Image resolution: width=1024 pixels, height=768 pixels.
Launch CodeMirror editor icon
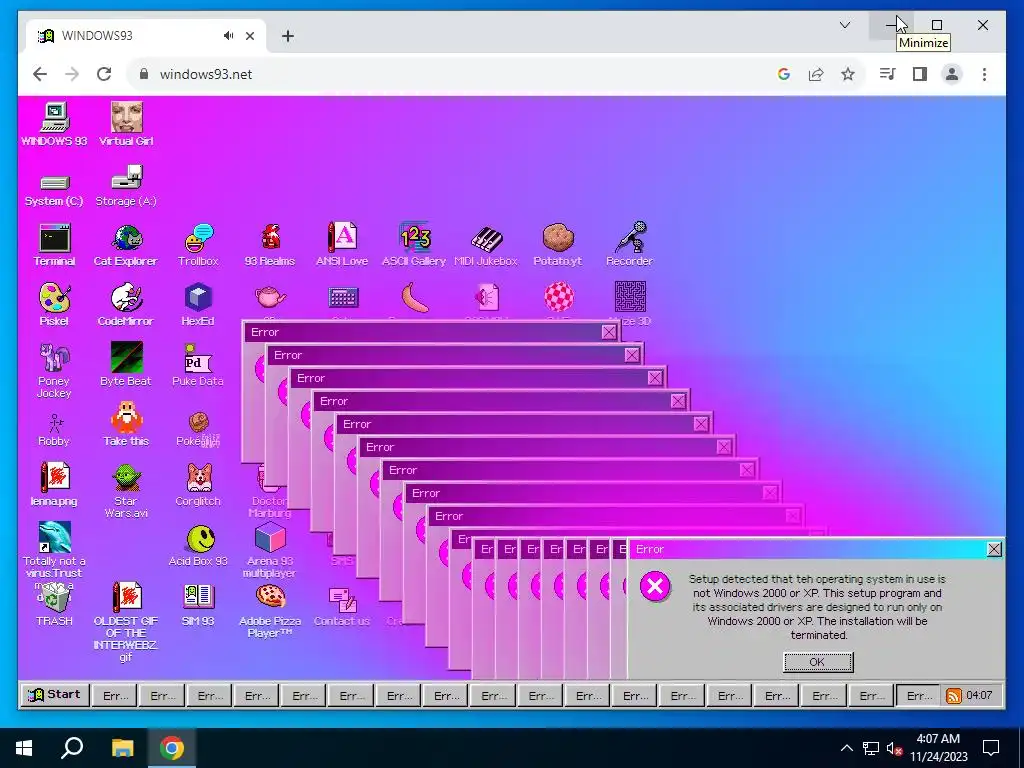pos(126,305)
